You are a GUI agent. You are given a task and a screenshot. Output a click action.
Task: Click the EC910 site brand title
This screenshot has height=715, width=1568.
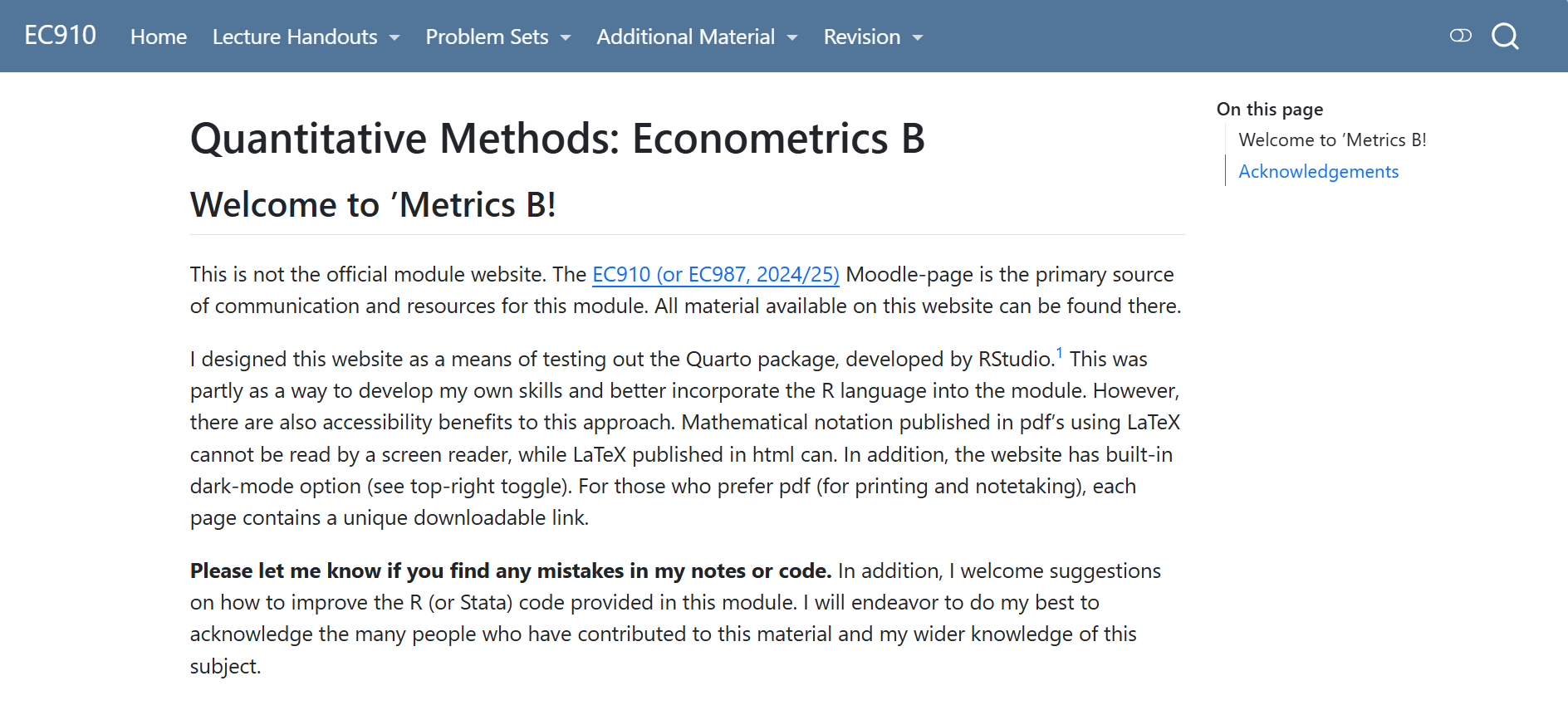[x=60, y=36]
